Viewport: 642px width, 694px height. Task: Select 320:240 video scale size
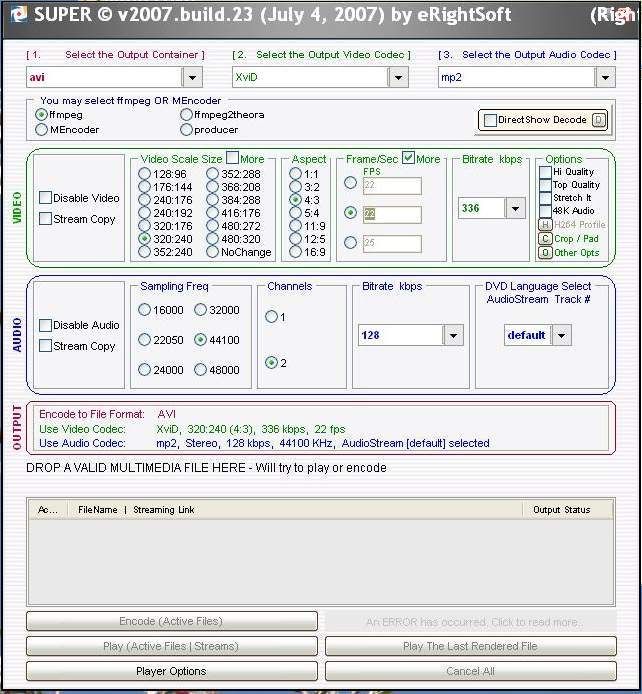pyautogui.click(x=144, y=239)
